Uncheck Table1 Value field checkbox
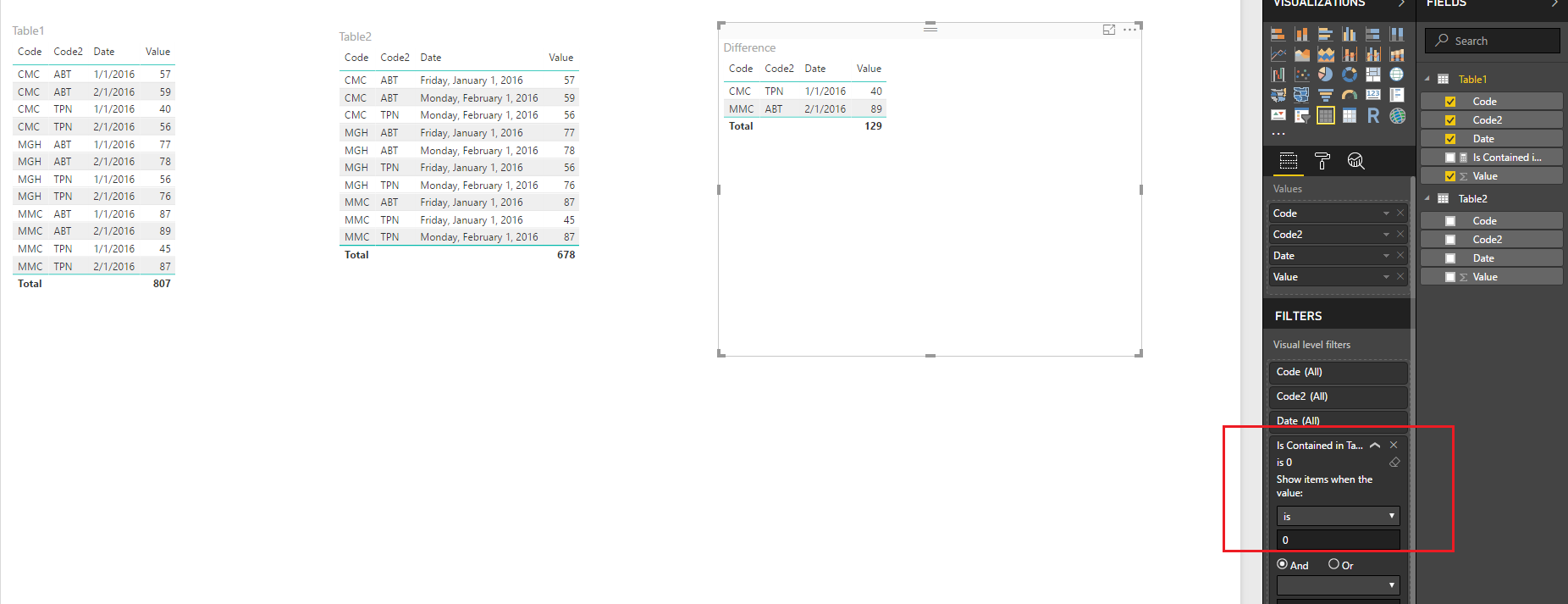This screenshot has height=604, width=1568. click(x=1450, y=176)
